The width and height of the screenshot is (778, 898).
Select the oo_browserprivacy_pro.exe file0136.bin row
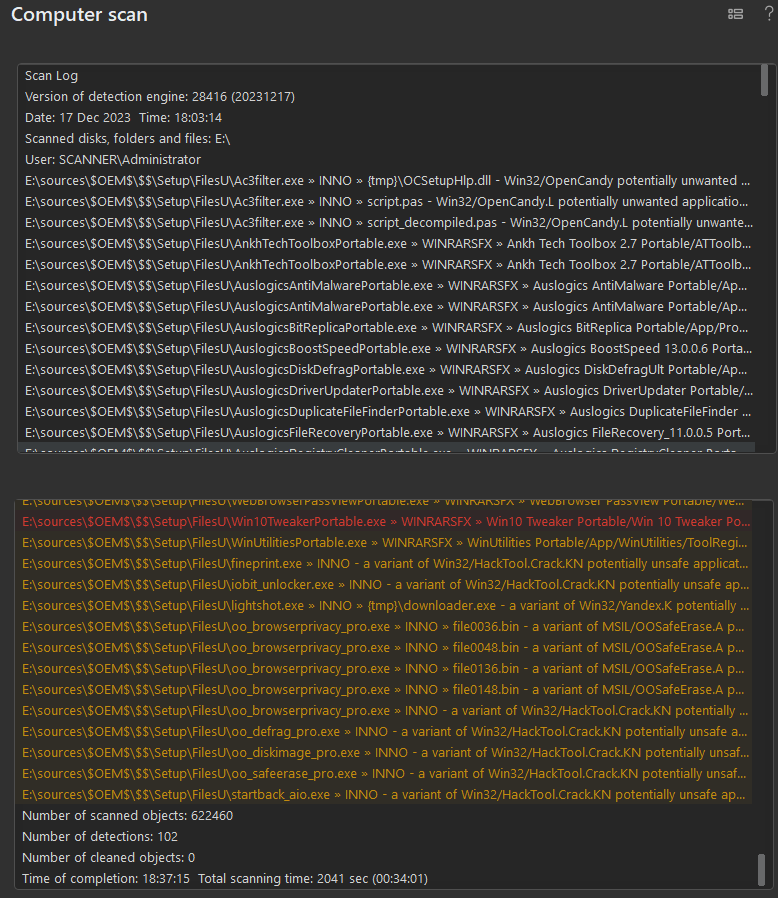pos(383,669)
